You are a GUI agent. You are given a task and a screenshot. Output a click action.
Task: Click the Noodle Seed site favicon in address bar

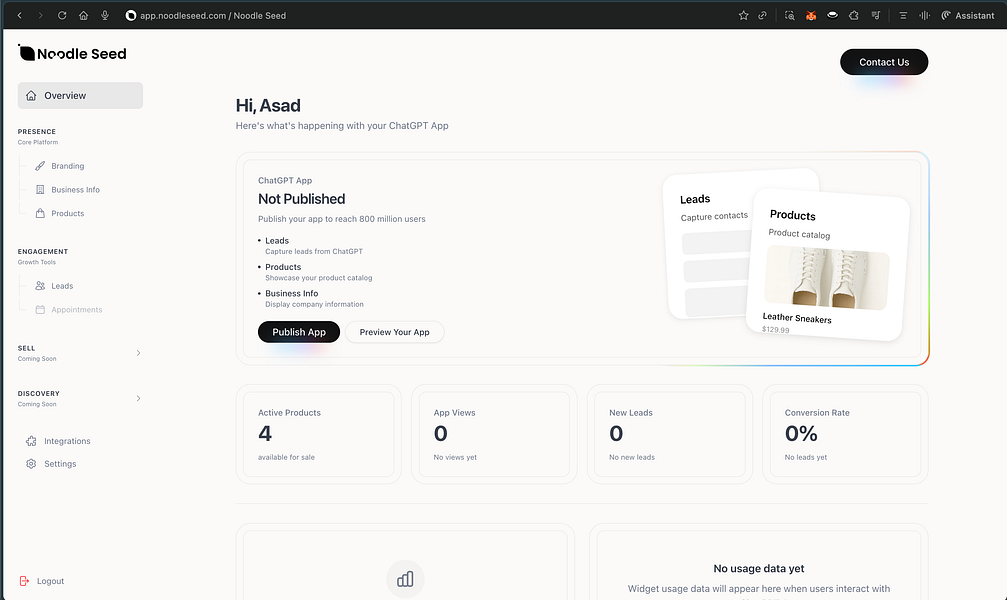tap(130, 15)
